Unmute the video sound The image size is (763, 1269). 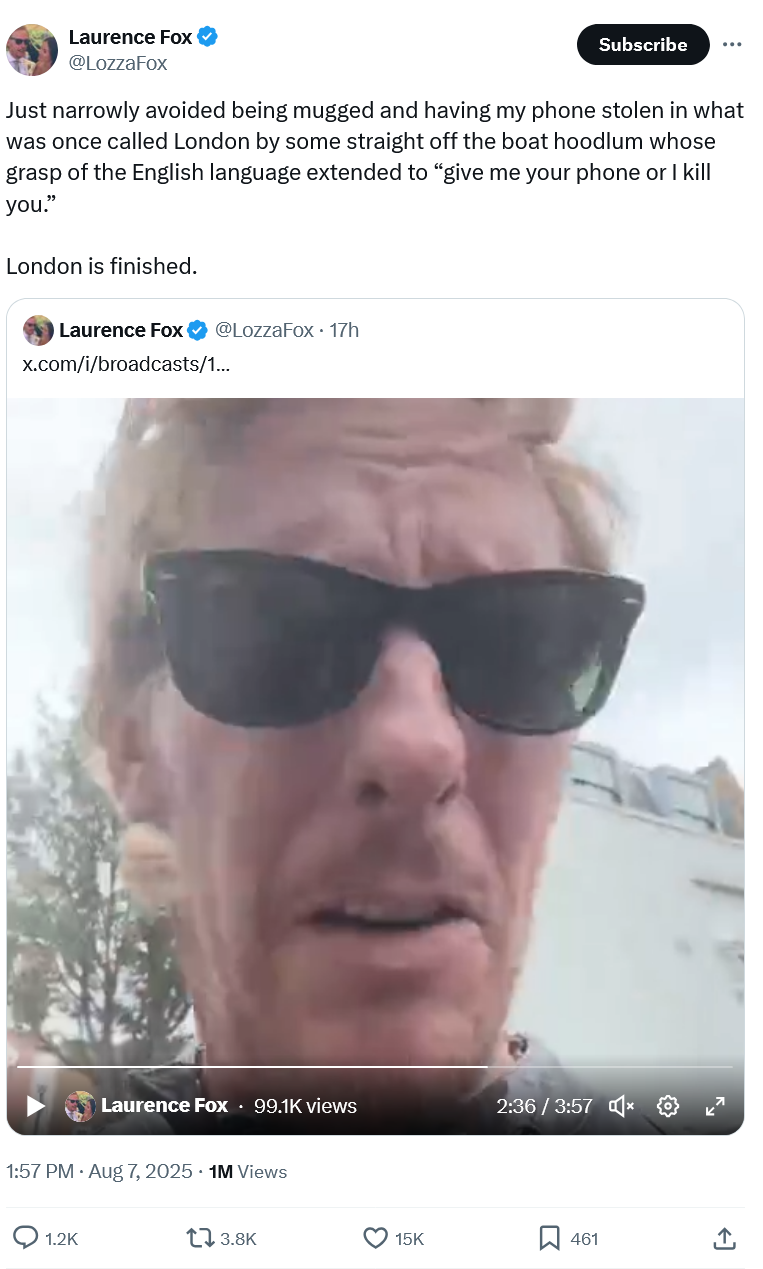click(621, 1106)
